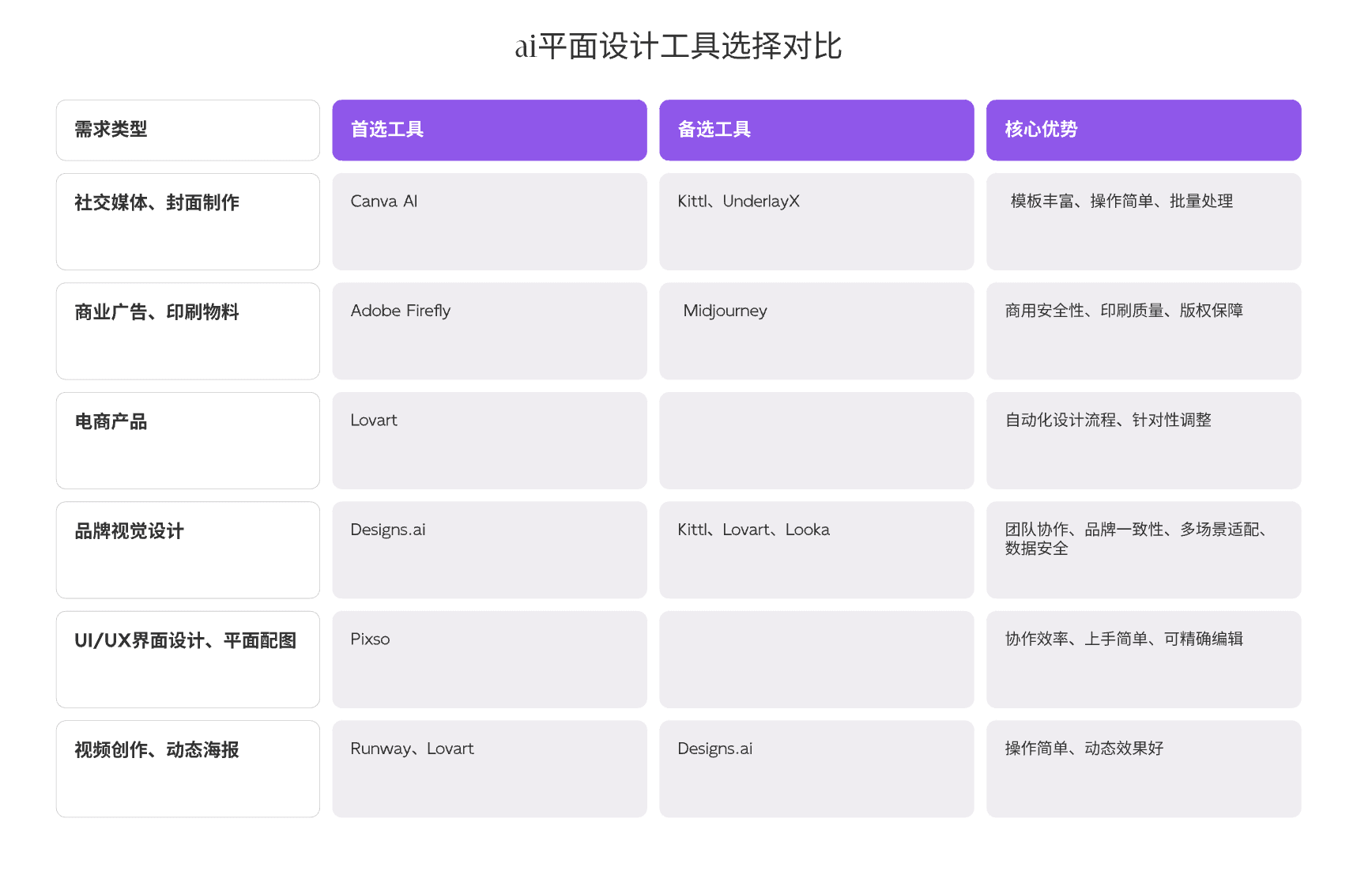Click the '需求类型' header cell

click(x=188, y=130)
